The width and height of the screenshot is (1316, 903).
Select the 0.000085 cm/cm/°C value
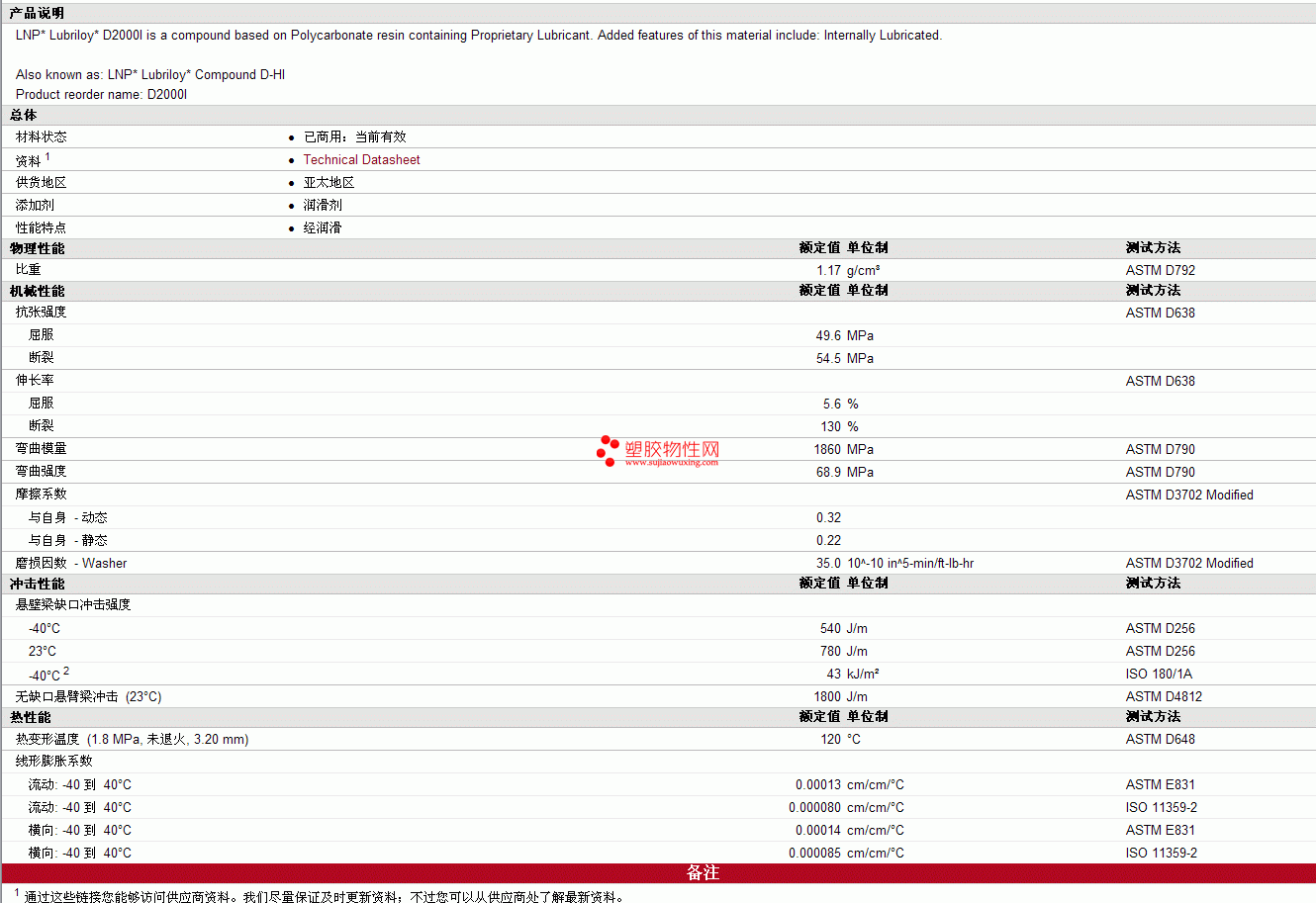click(847, 853)
